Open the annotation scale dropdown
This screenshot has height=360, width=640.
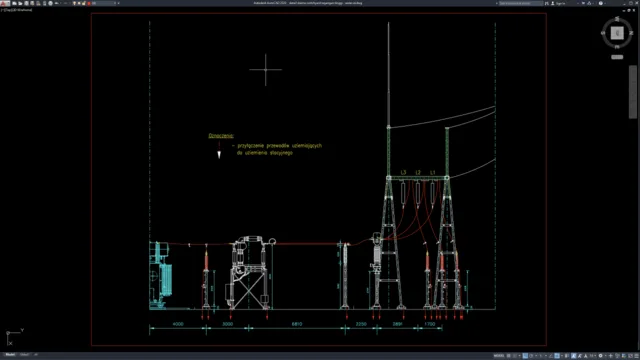[x=593, y=356]
